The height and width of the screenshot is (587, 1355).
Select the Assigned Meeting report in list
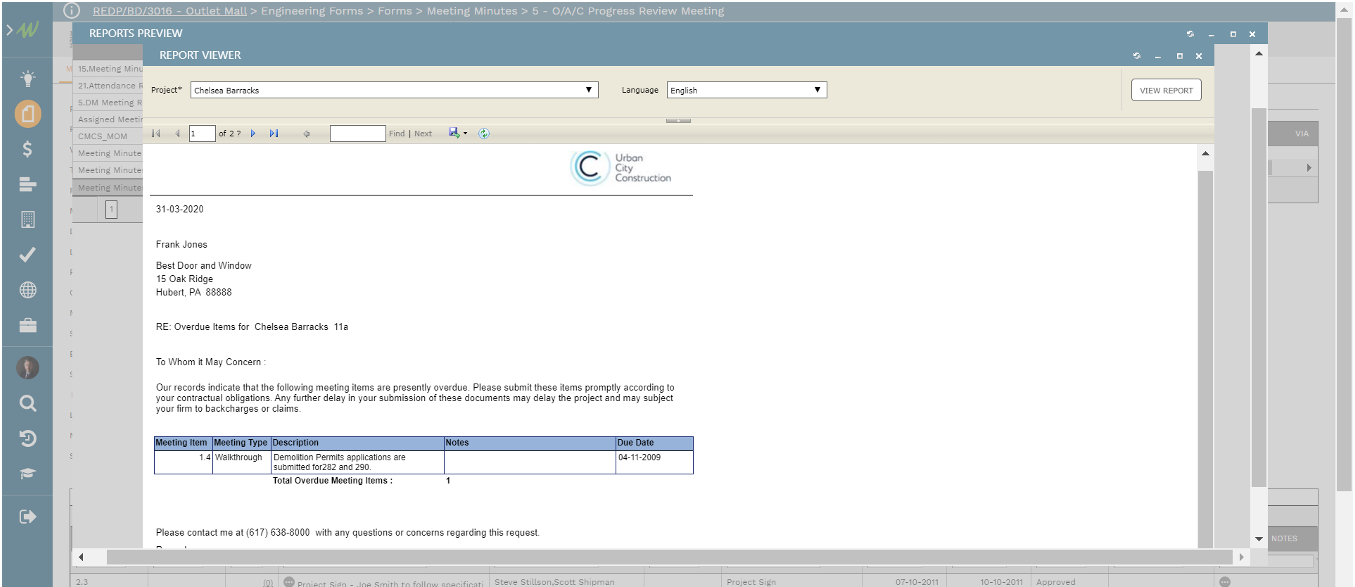tap(108, 119)
